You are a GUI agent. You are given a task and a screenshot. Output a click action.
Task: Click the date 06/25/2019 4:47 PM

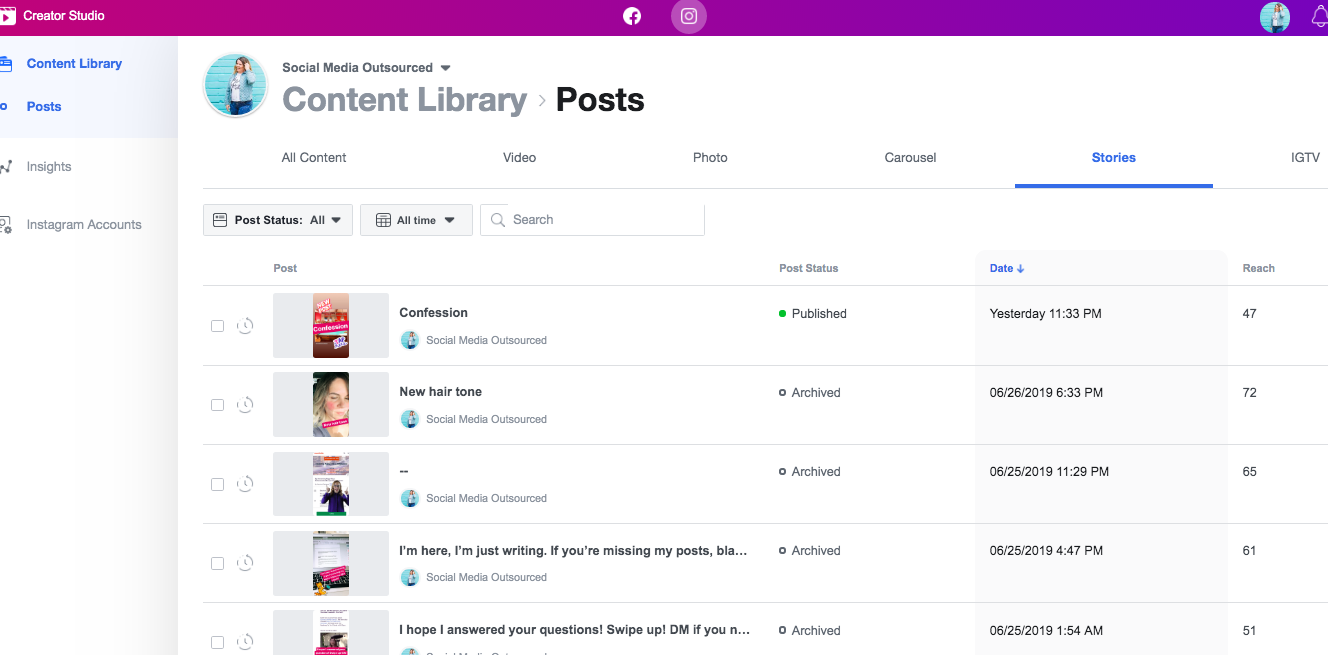pyautogui.click(x=1046, y=551)
